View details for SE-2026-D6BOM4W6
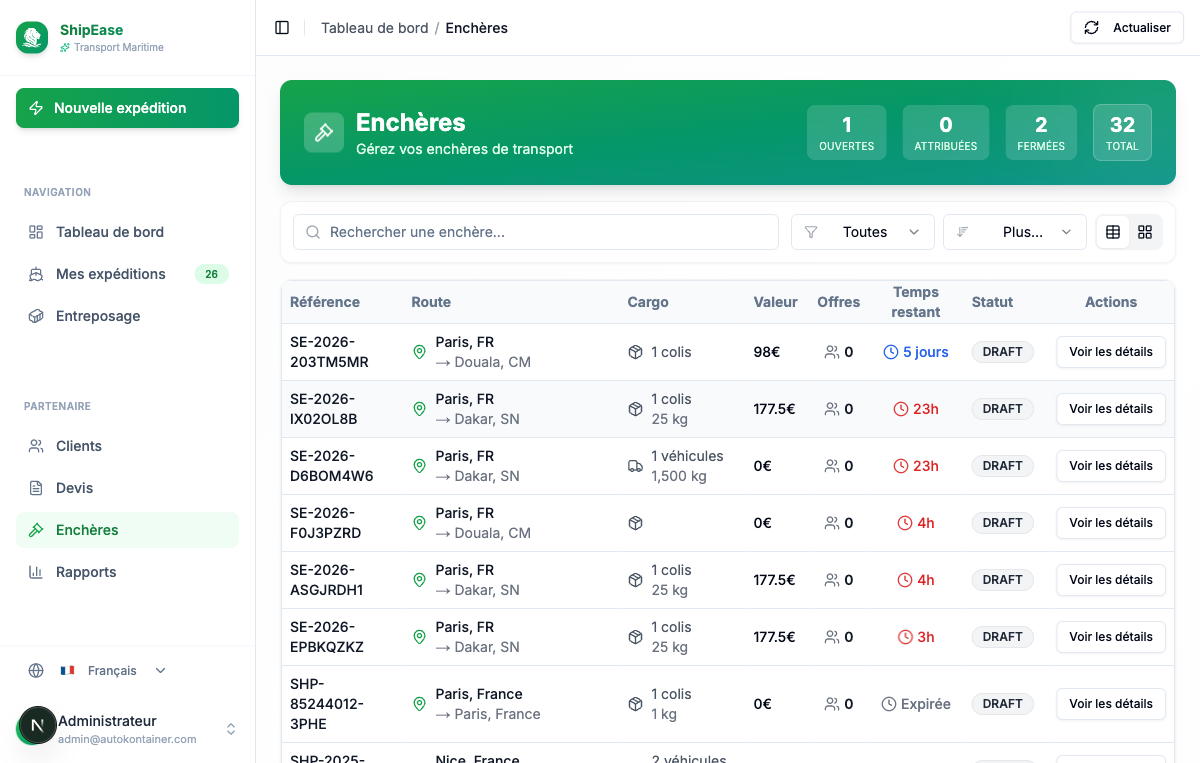 pyautogui.click(x=1111, y=466)
